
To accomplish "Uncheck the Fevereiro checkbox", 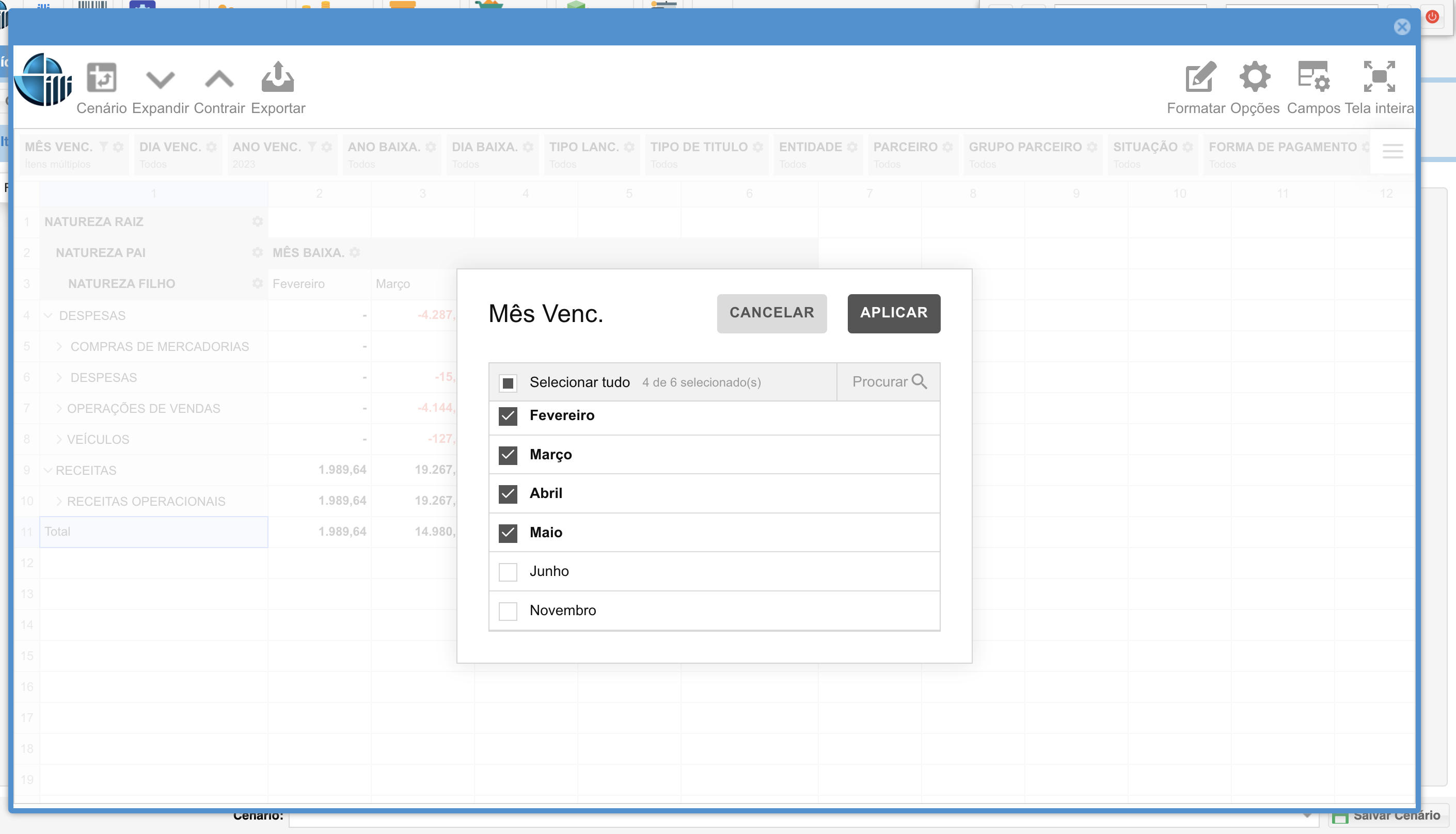I will [508, 416].
